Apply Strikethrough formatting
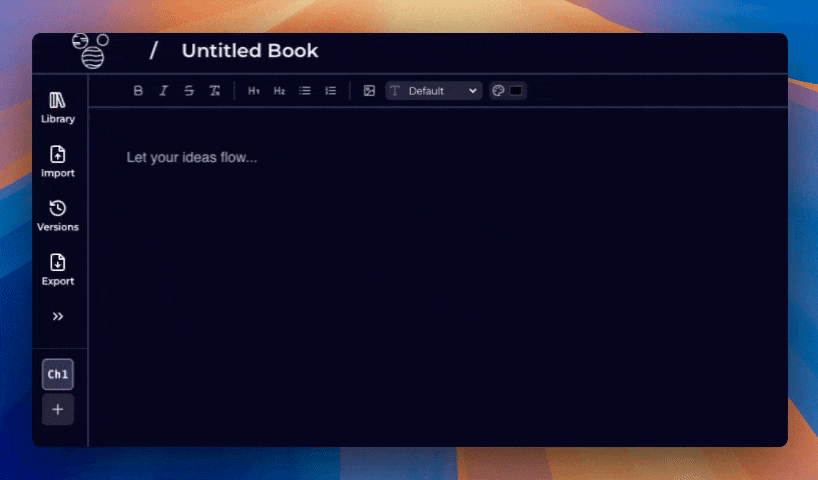This screenshot has height=480, width=818. [x=189, y=91]
